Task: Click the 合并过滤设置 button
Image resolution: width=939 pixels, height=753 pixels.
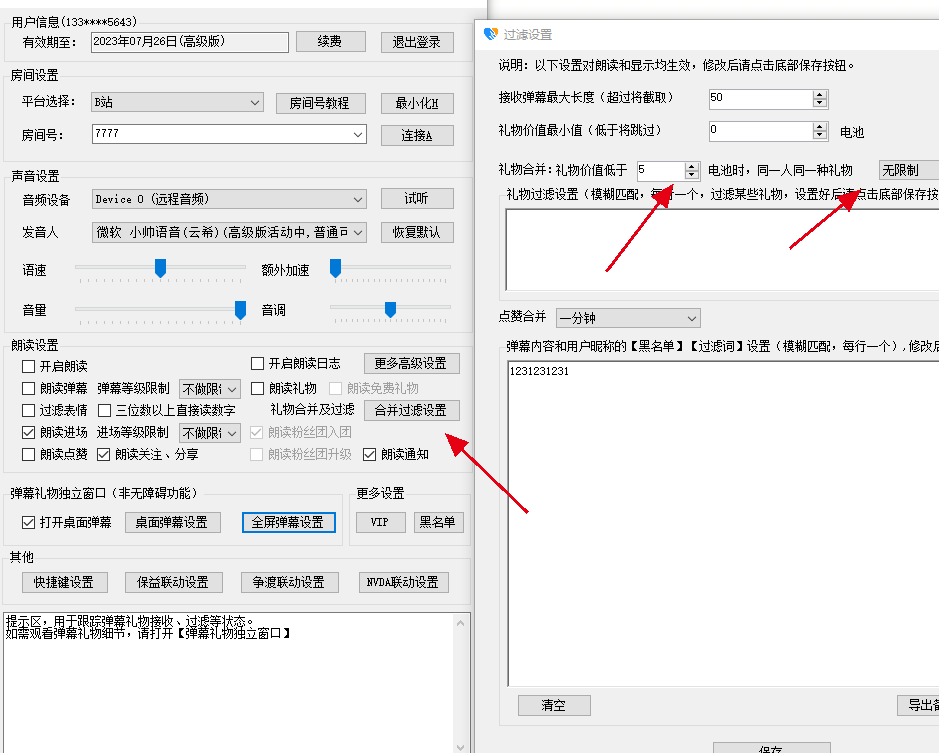Action: point(411,410)
